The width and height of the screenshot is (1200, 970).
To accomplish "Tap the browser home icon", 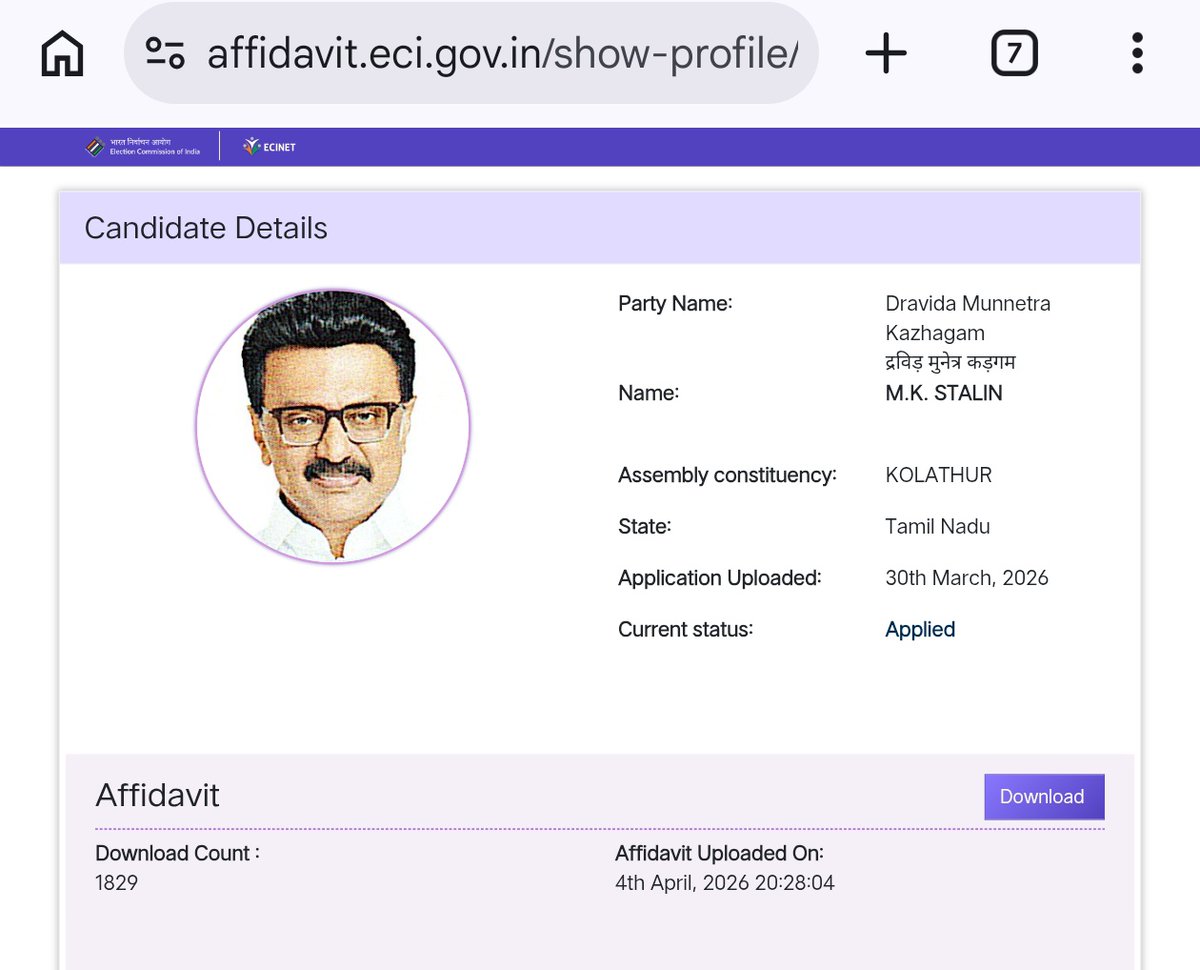I will [x=62, y=53].
